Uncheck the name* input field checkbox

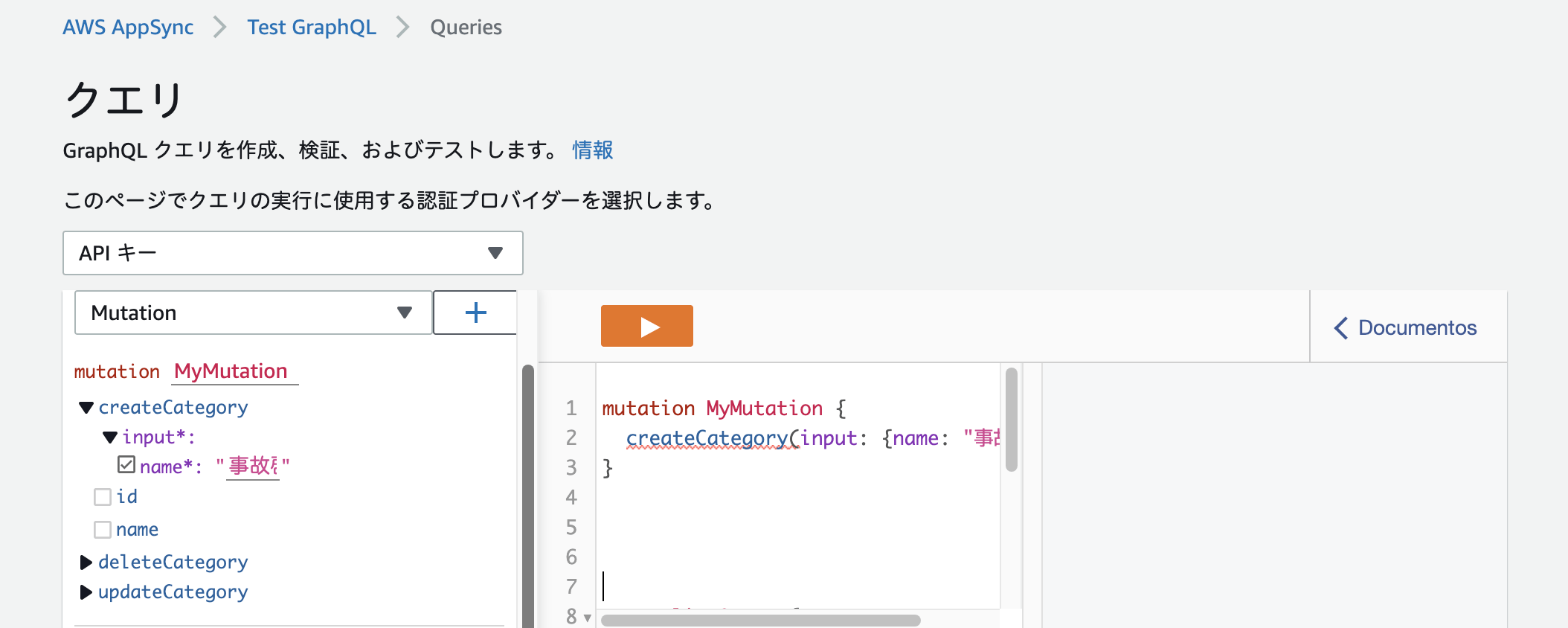pyautogui.click(x=126, y=465)
